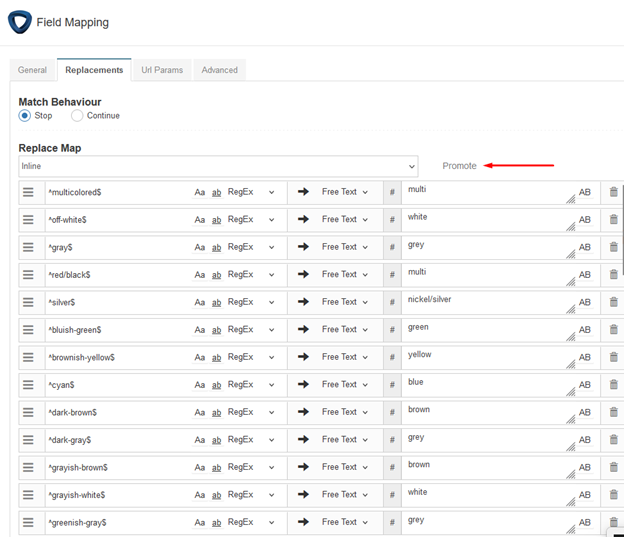The width and height of the screenshot is (624, 537).
Task: Click the drag handle for ^off-white$ row
Action: (28, 220)
